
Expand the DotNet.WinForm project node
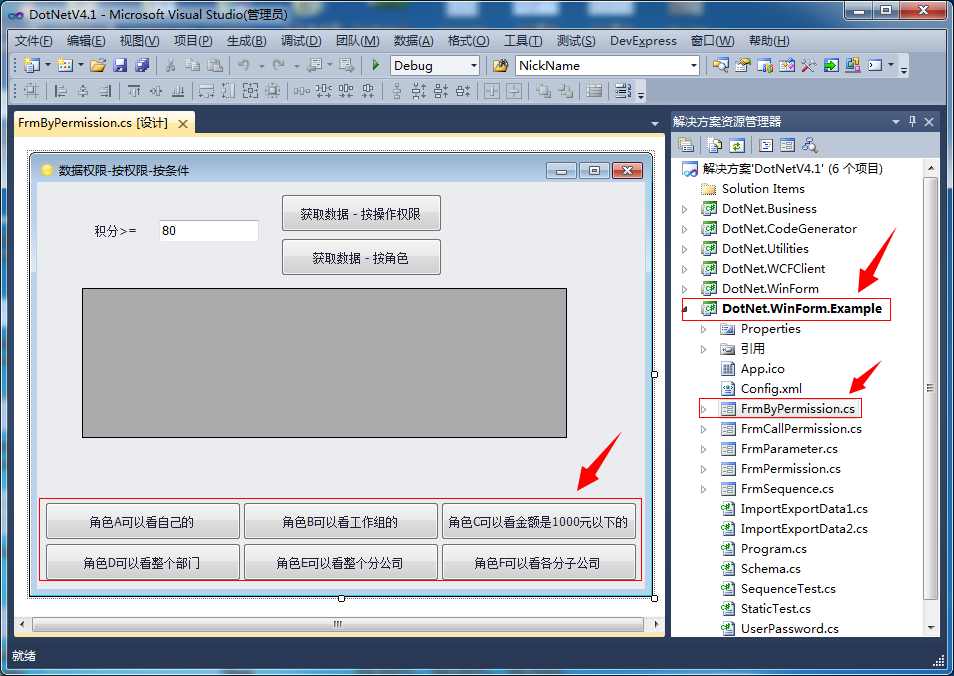pos(685,289)
